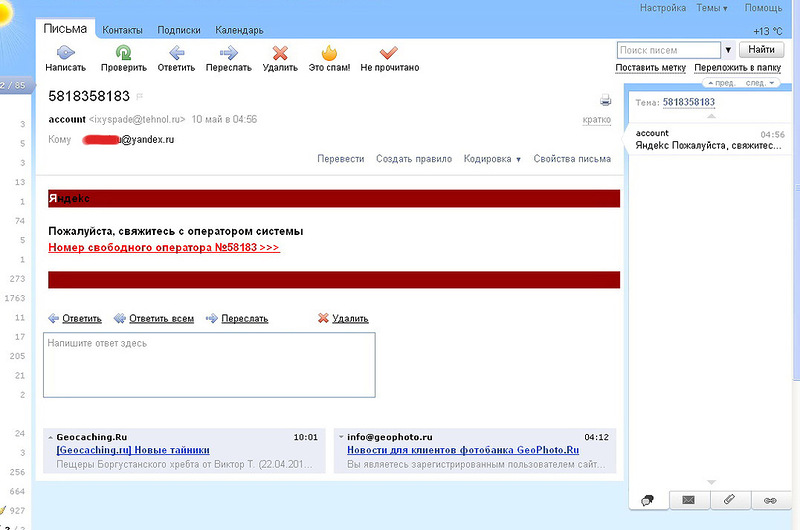This screenshot has width=800, height=530.
Task: Switch to the Контакты tab
Action: pos(122,30)
